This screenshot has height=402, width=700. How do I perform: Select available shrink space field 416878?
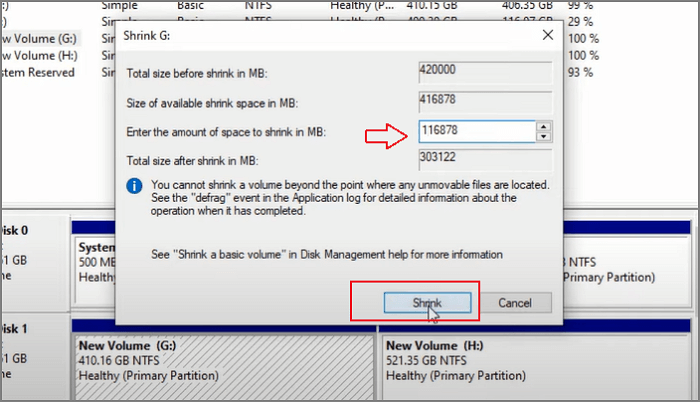[485, 101]
